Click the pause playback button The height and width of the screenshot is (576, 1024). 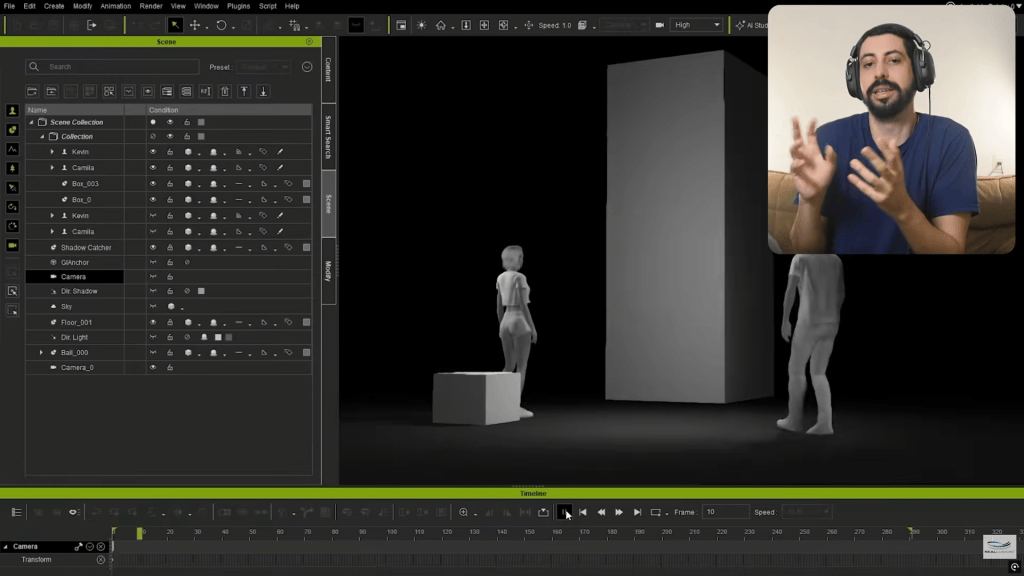click(x=564, y=512)
